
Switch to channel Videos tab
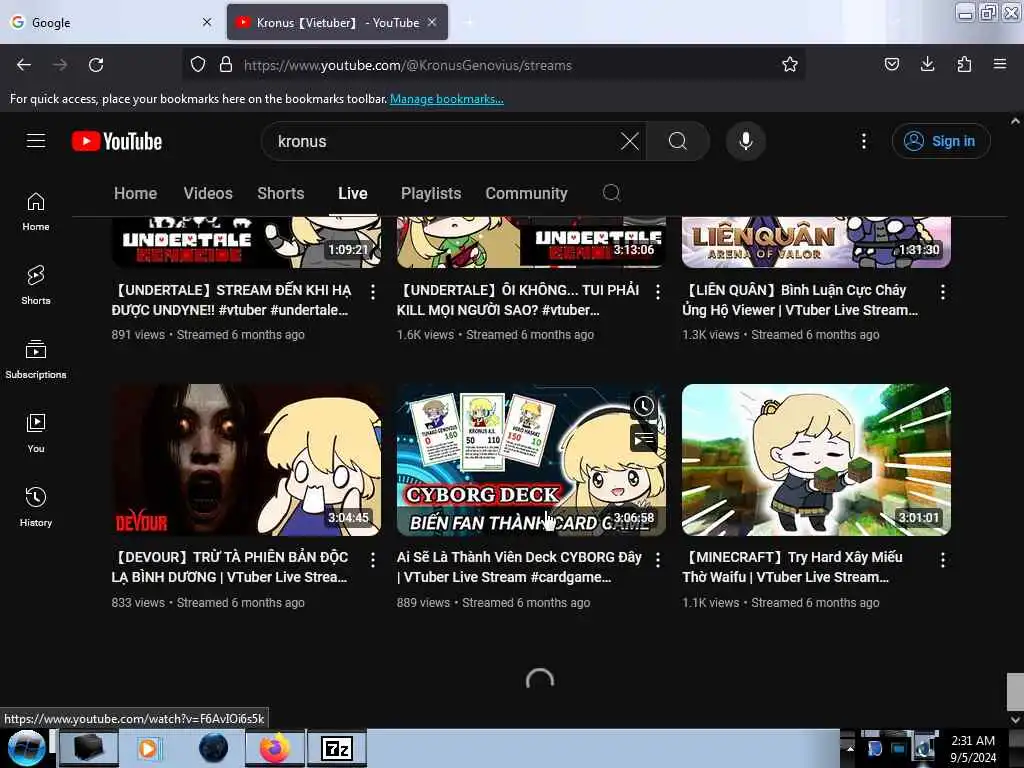click(208, 193)
